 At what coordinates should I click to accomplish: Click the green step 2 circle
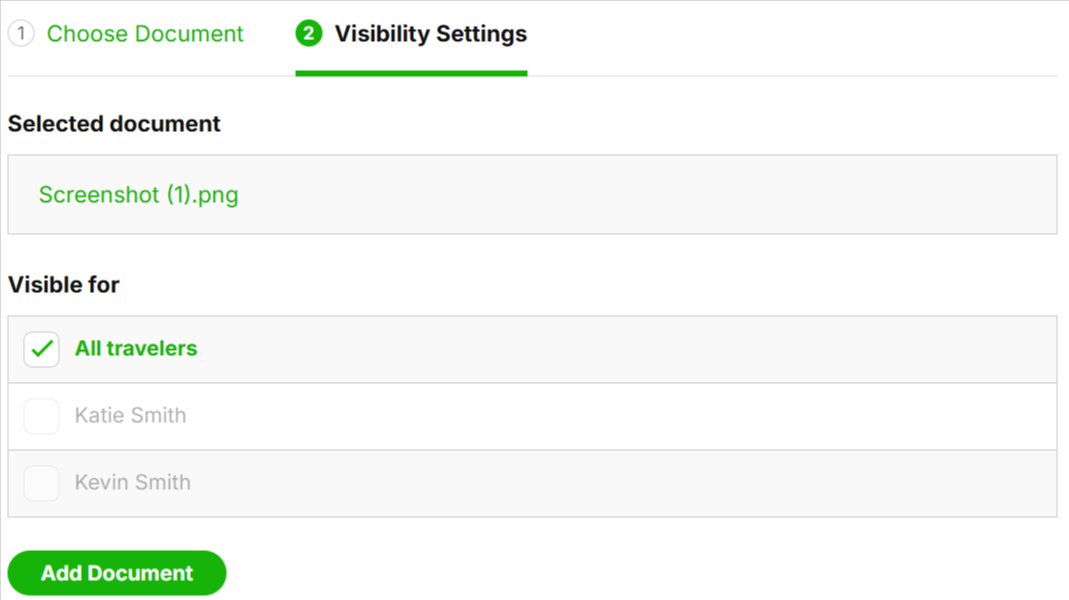tap(308, 34)
